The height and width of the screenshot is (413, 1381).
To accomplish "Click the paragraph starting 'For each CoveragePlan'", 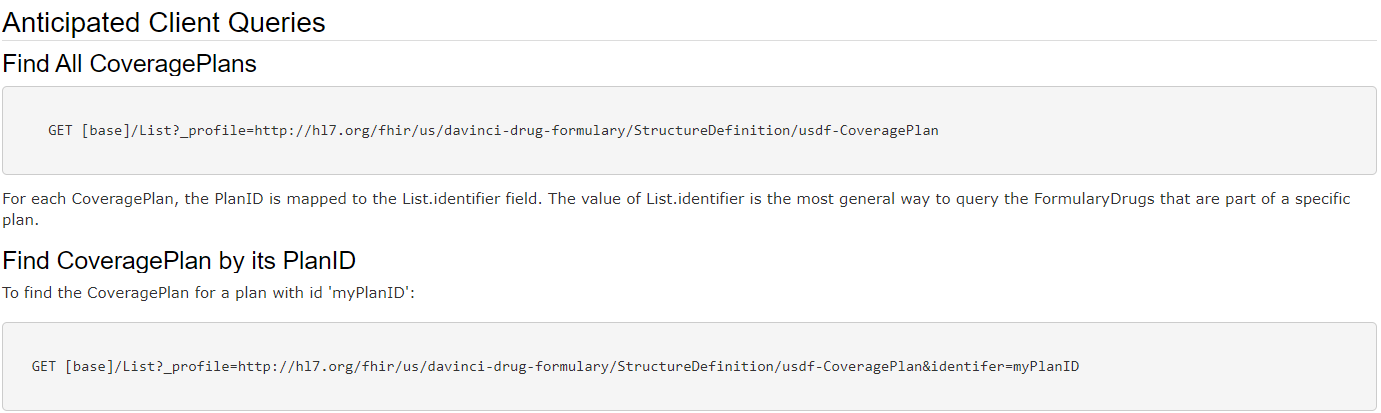I will (x=676, y=209).
